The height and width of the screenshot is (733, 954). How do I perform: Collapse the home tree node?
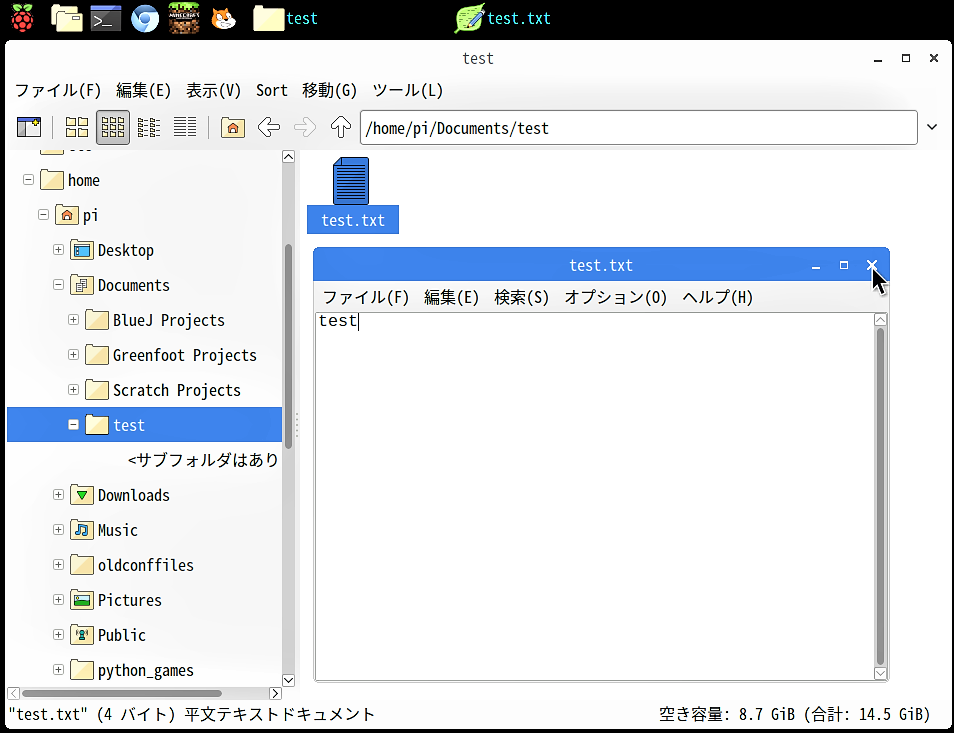[28, 179]
